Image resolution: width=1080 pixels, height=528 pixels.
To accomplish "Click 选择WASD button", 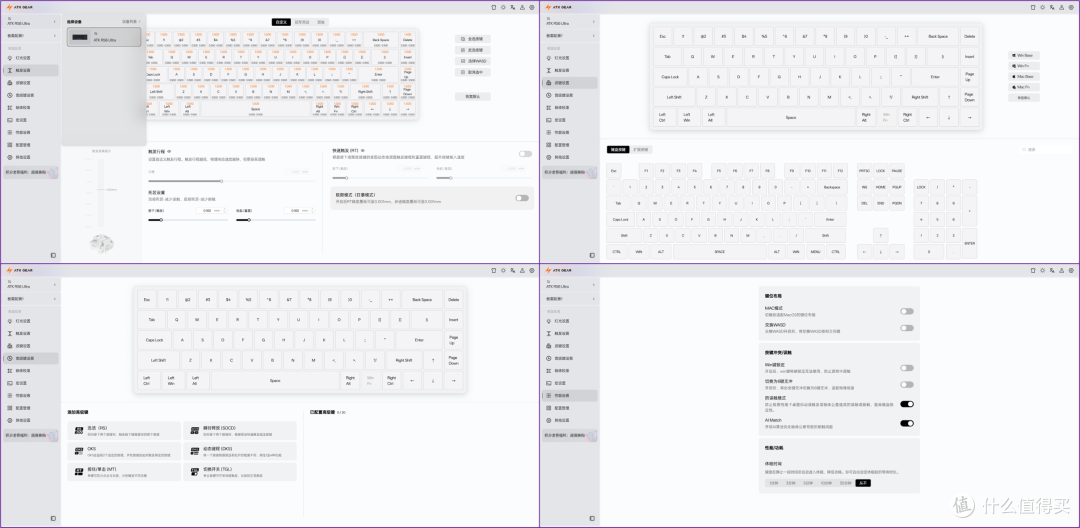I will pos(472,61).
